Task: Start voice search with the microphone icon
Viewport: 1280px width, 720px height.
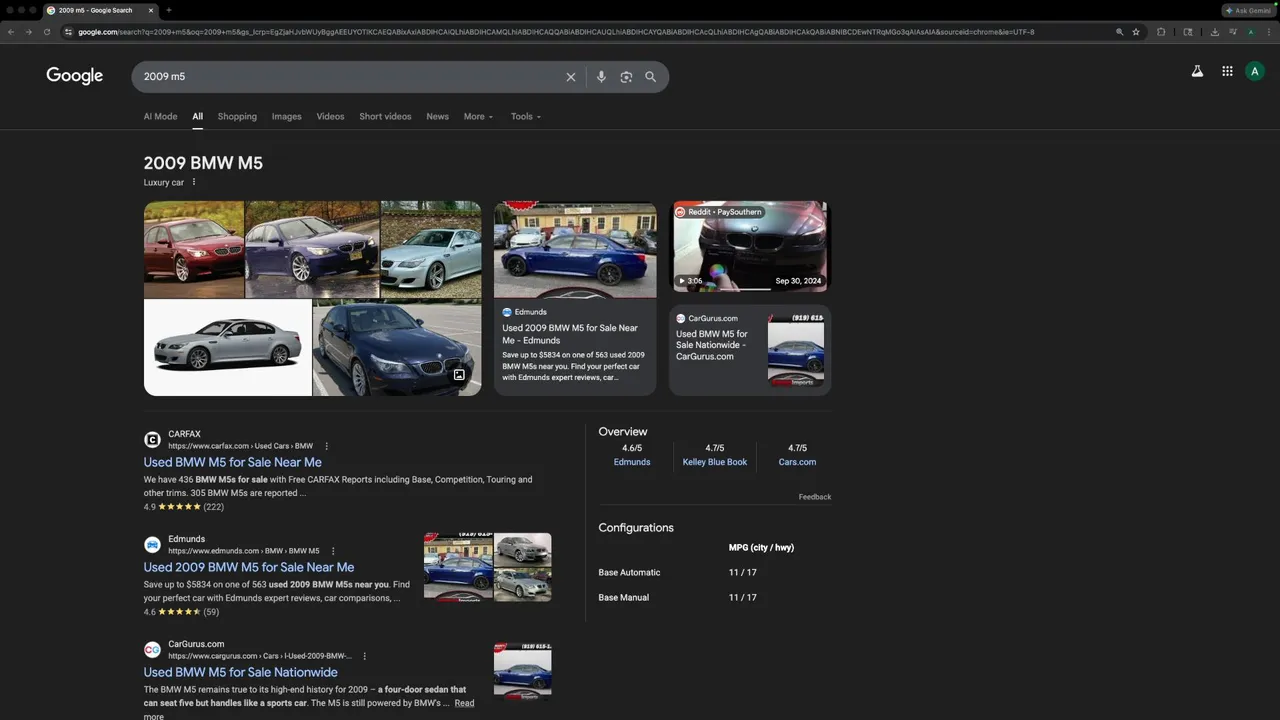Action: (x=601, y=77)
